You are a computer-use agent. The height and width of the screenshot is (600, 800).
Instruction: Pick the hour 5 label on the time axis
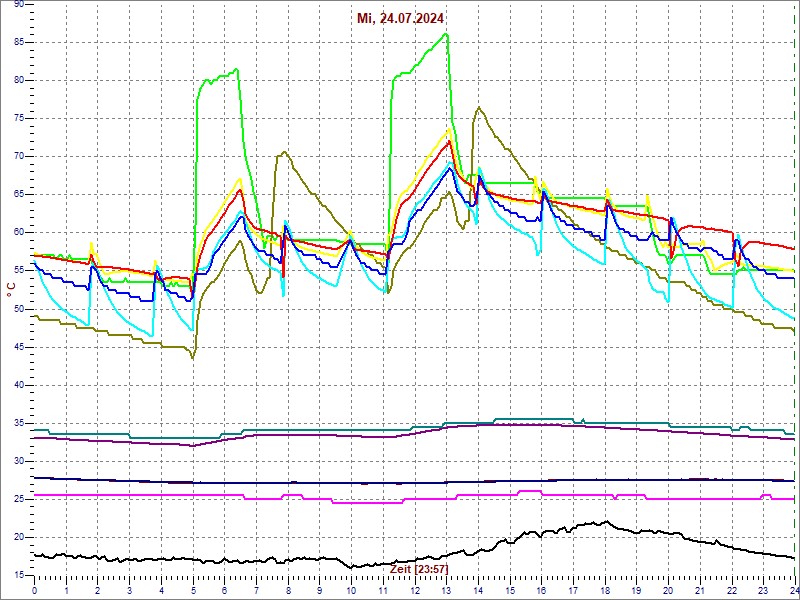click(x=193, y=589)
